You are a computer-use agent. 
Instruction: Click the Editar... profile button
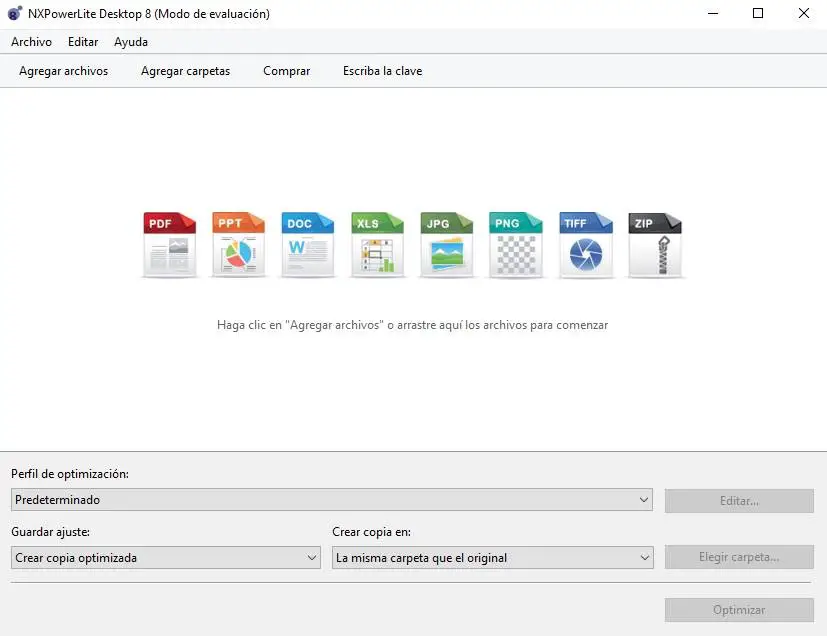tap(739, 500)
